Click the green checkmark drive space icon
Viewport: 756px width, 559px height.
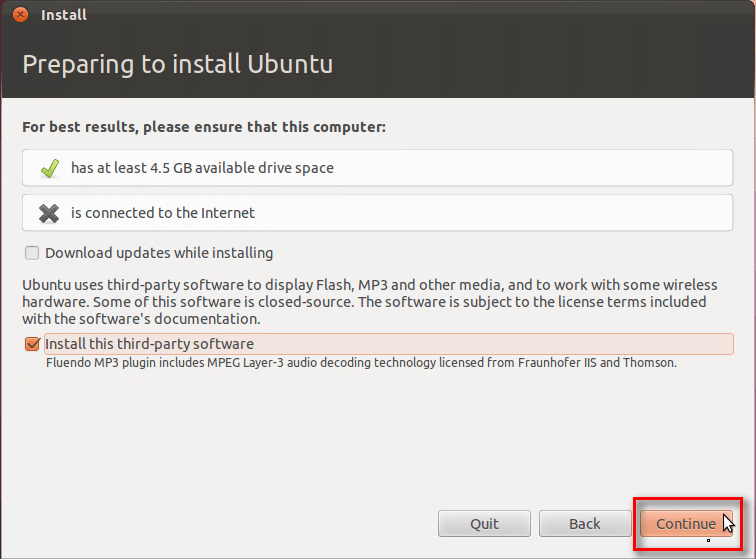click(x=49, y=168)
